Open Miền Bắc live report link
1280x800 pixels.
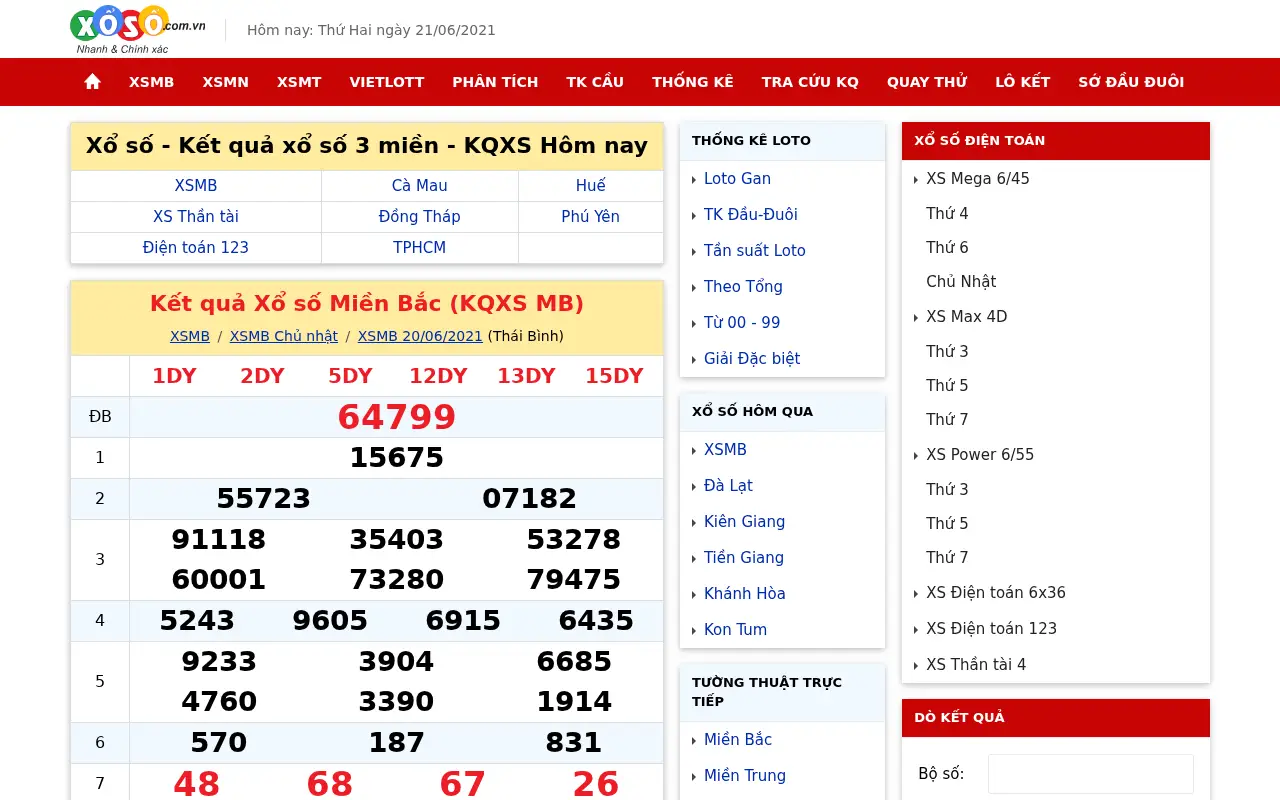click(738, 739)
